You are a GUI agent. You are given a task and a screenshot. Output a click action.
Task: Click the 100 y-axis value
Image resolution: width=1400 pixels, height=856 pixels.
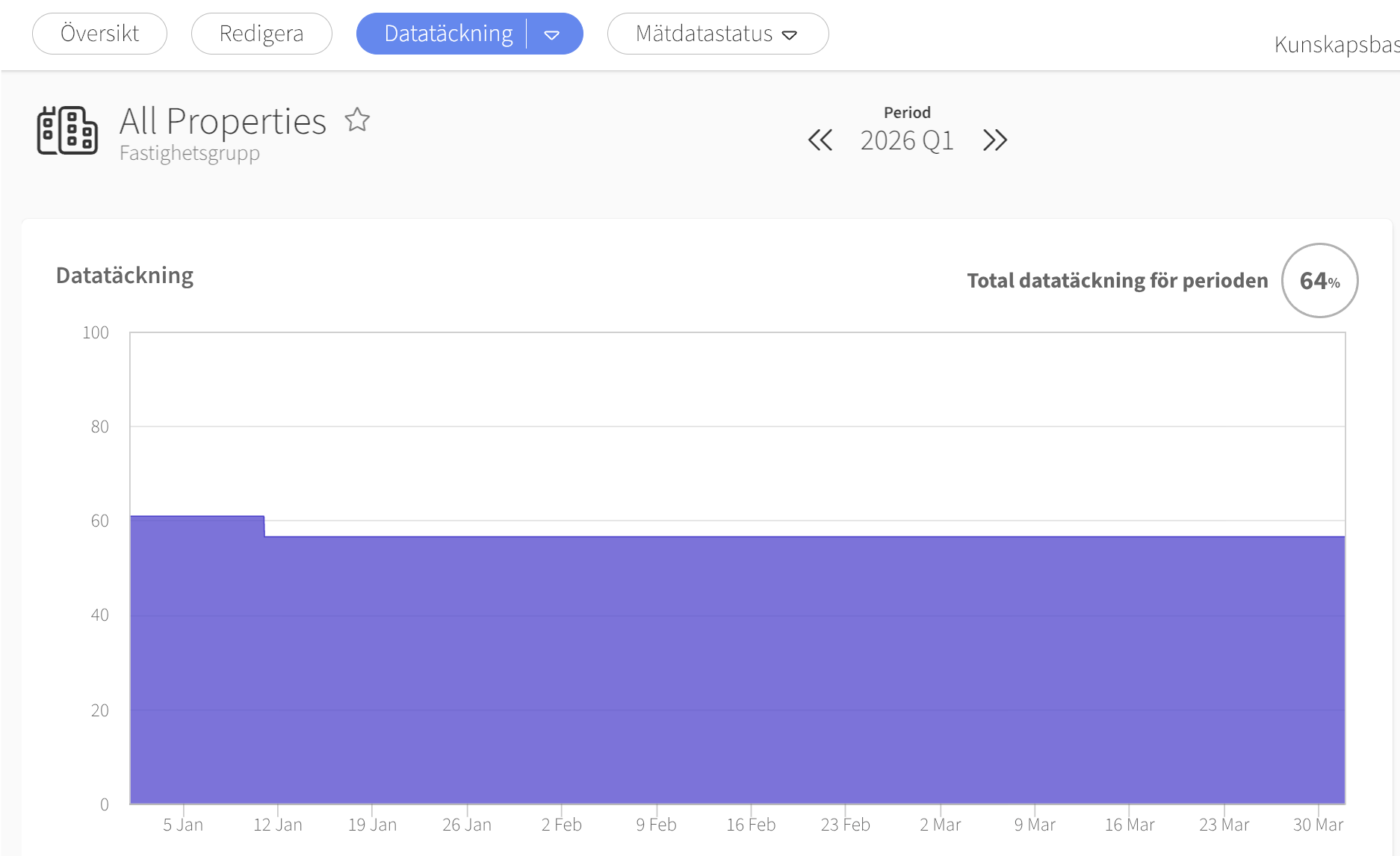point(96,332)
